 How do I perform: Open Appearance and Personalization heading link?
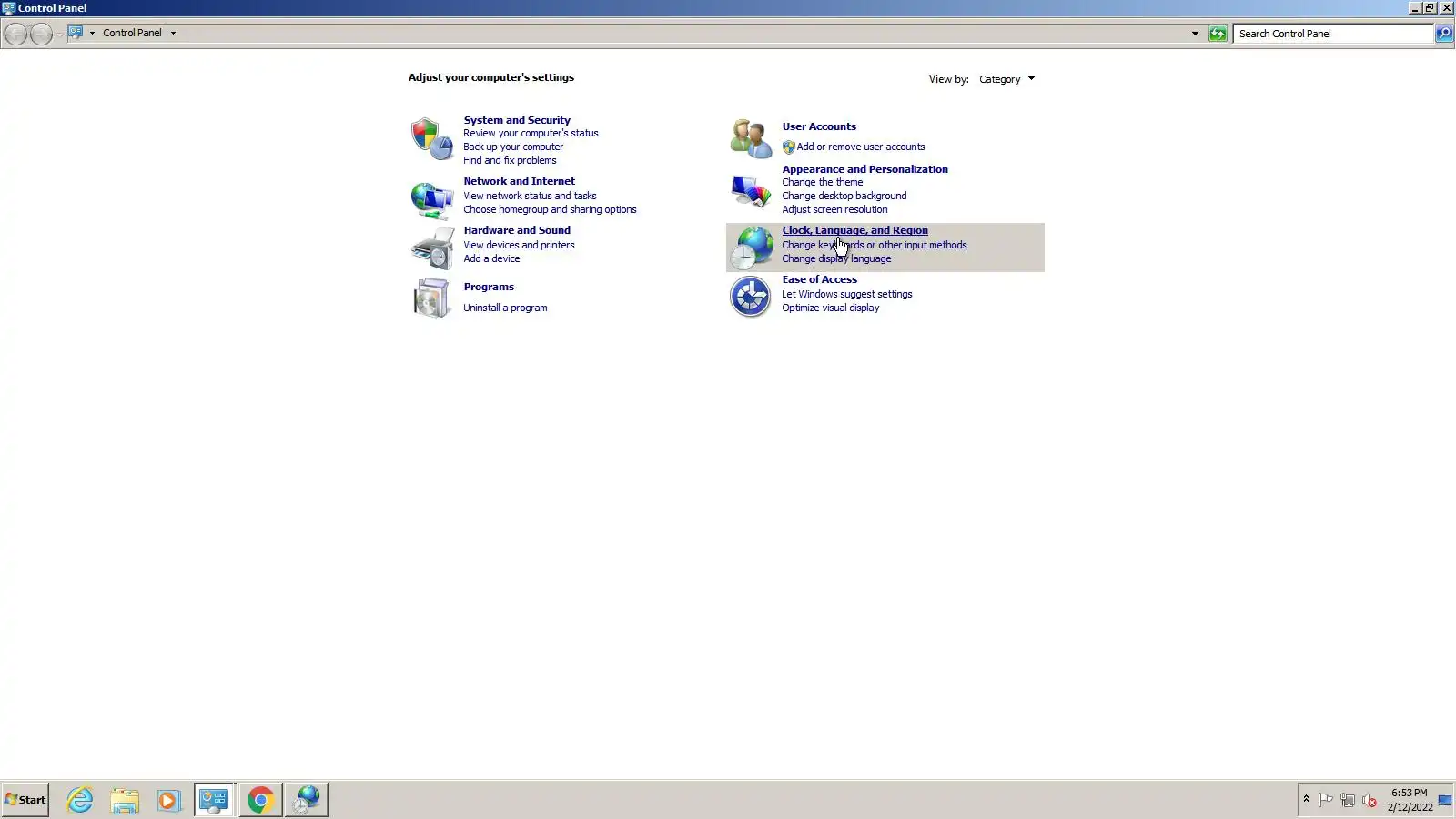864,169
